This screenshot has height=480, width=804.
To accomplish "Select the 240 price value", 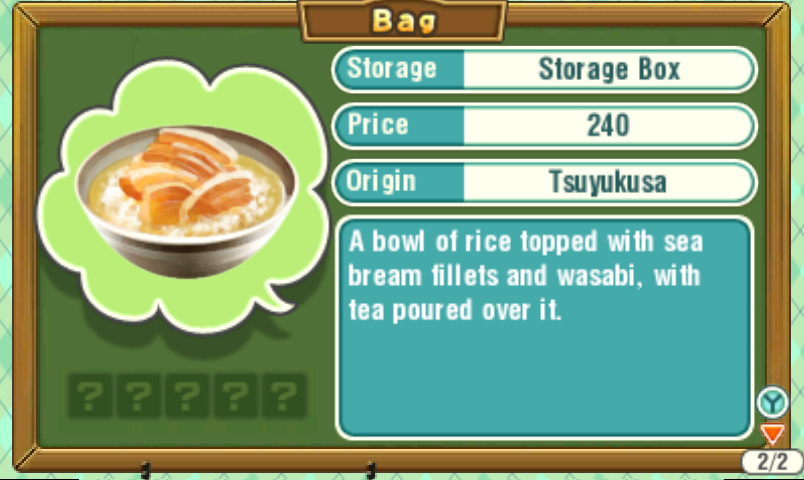I will click(609, 125).
